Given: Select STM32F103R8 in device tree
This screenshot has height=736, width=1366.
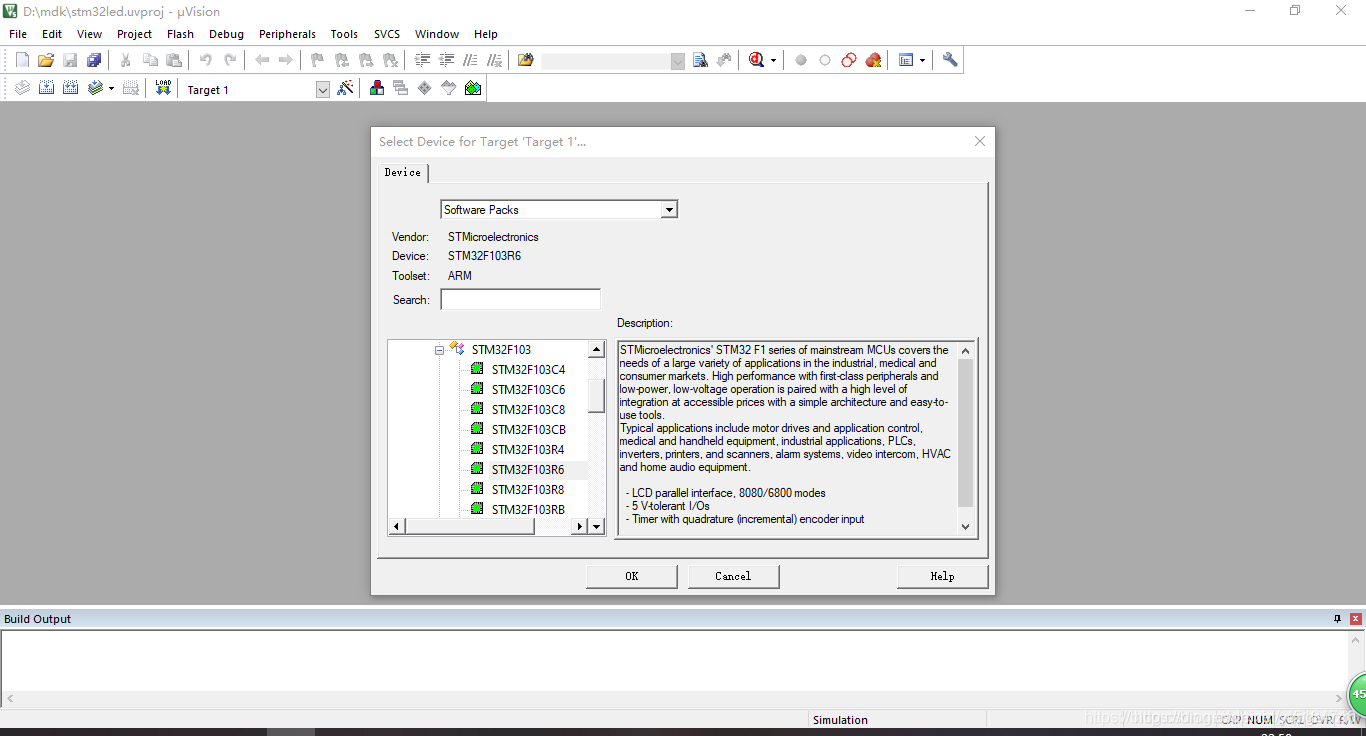Looking at the screenshot, I should (528, 489).
